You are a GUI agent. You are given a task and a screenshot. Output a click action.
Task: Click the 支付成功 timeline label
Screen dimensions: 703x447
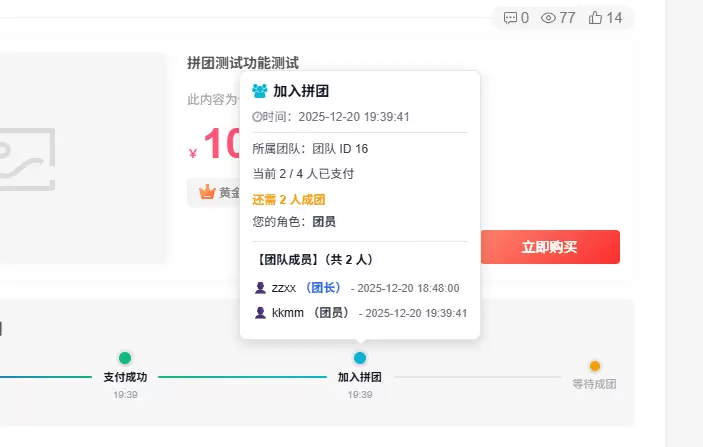(125, 378)
